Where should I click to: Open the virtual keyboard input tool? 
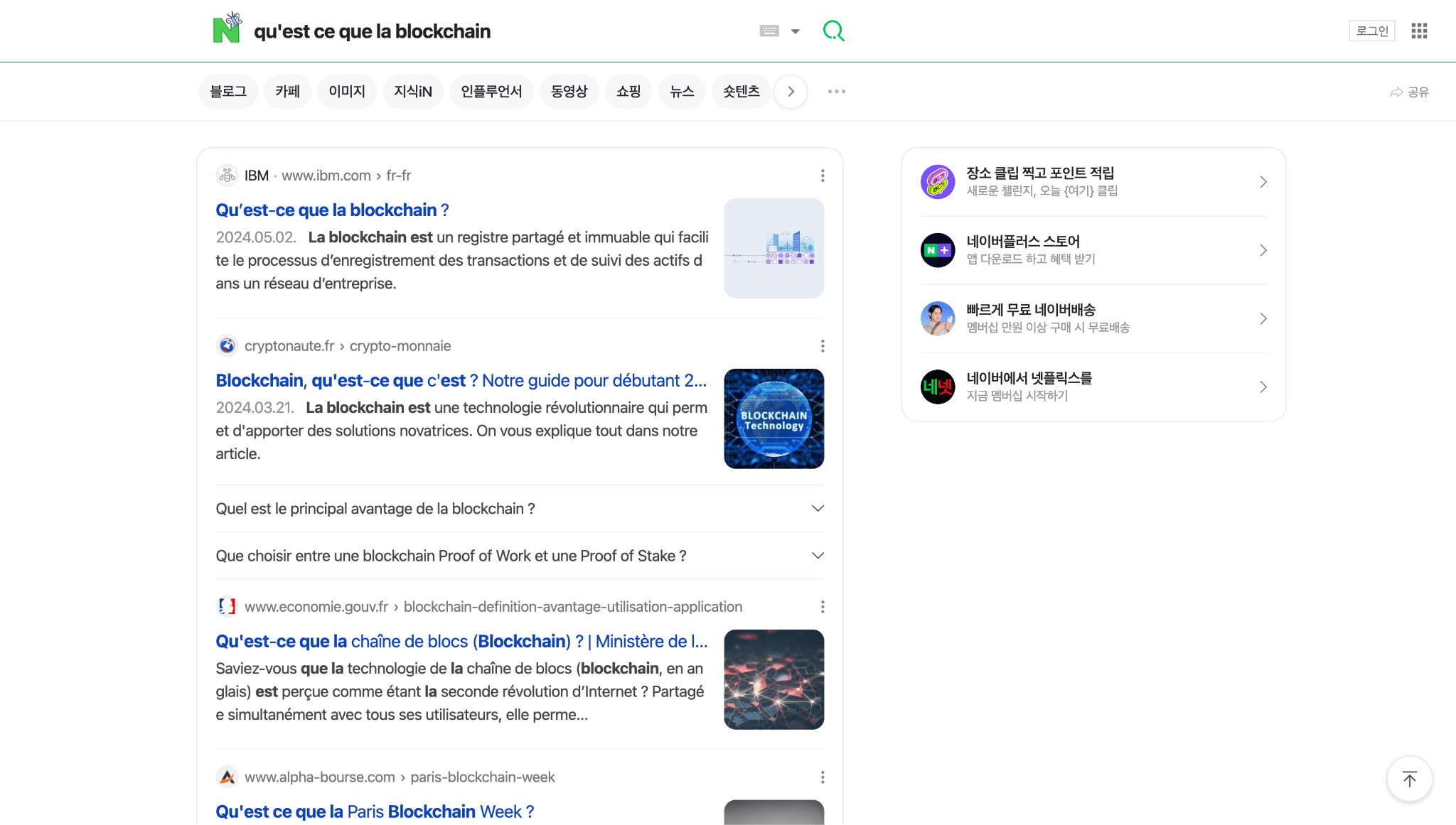[x=769, y=31]
